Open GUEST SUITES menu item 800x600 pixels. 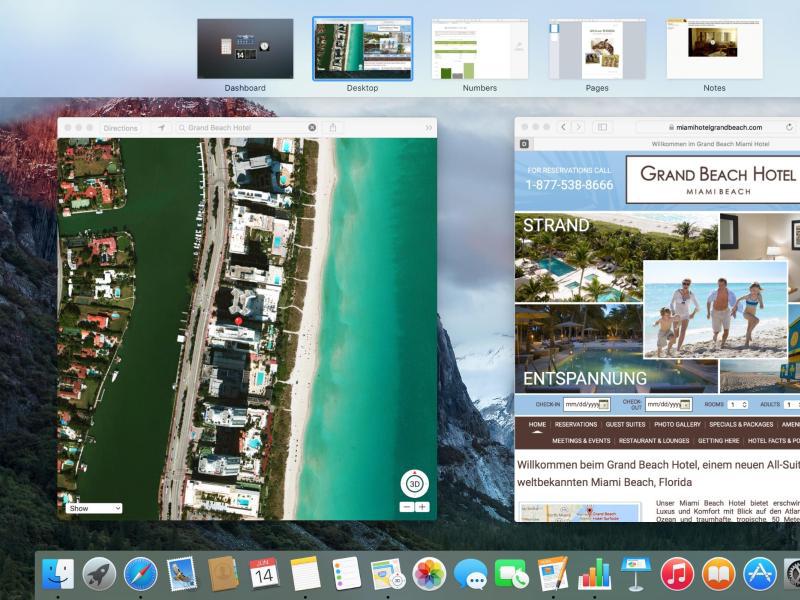point(626,424)
